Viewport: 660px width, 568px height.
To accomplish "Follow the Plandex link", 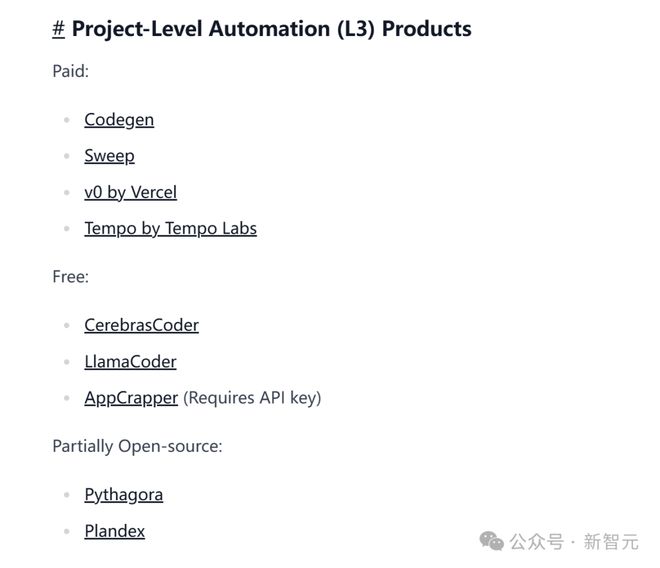I will [114, 531].
